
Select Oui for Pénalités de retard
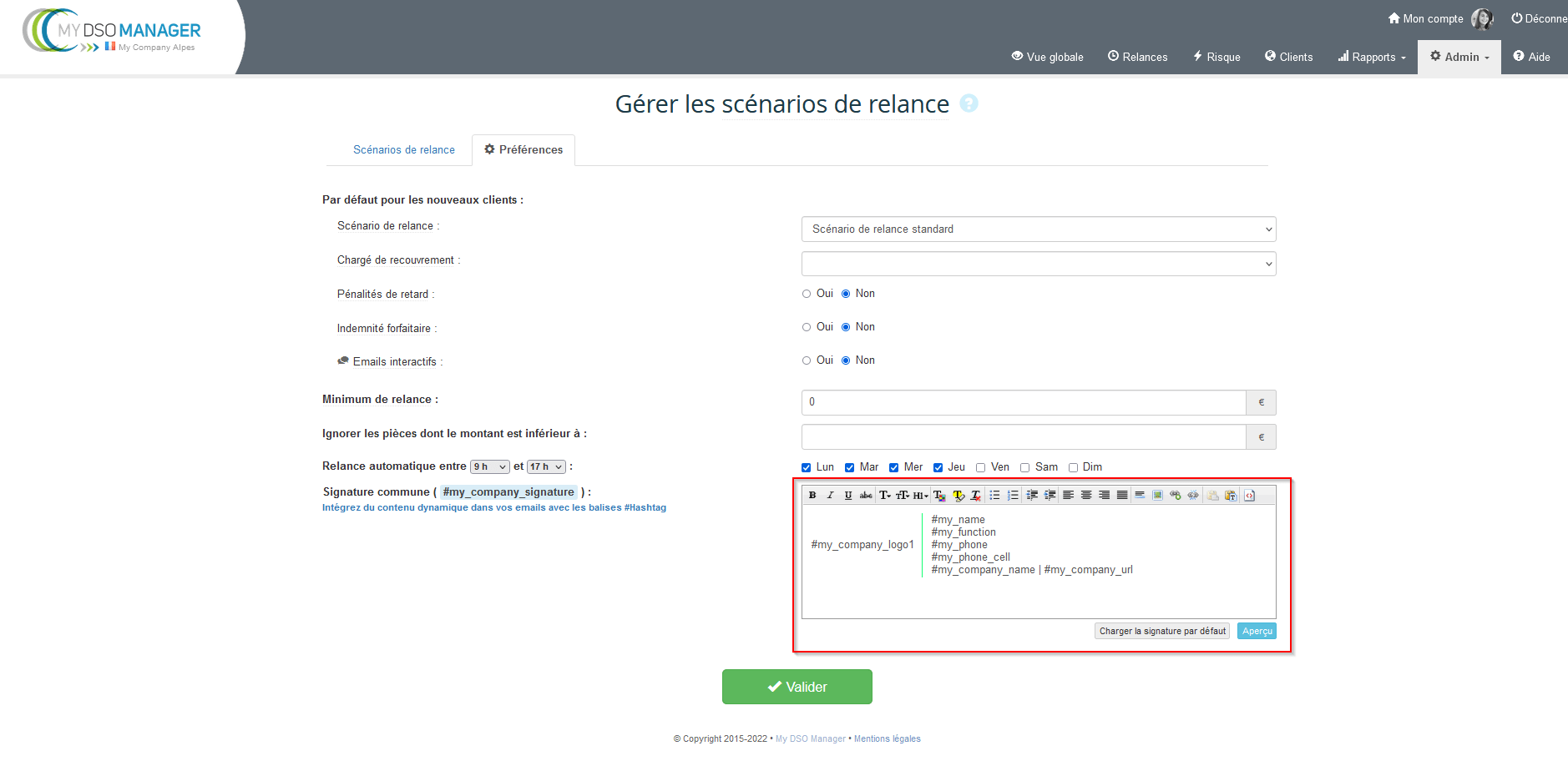point(807,294)
